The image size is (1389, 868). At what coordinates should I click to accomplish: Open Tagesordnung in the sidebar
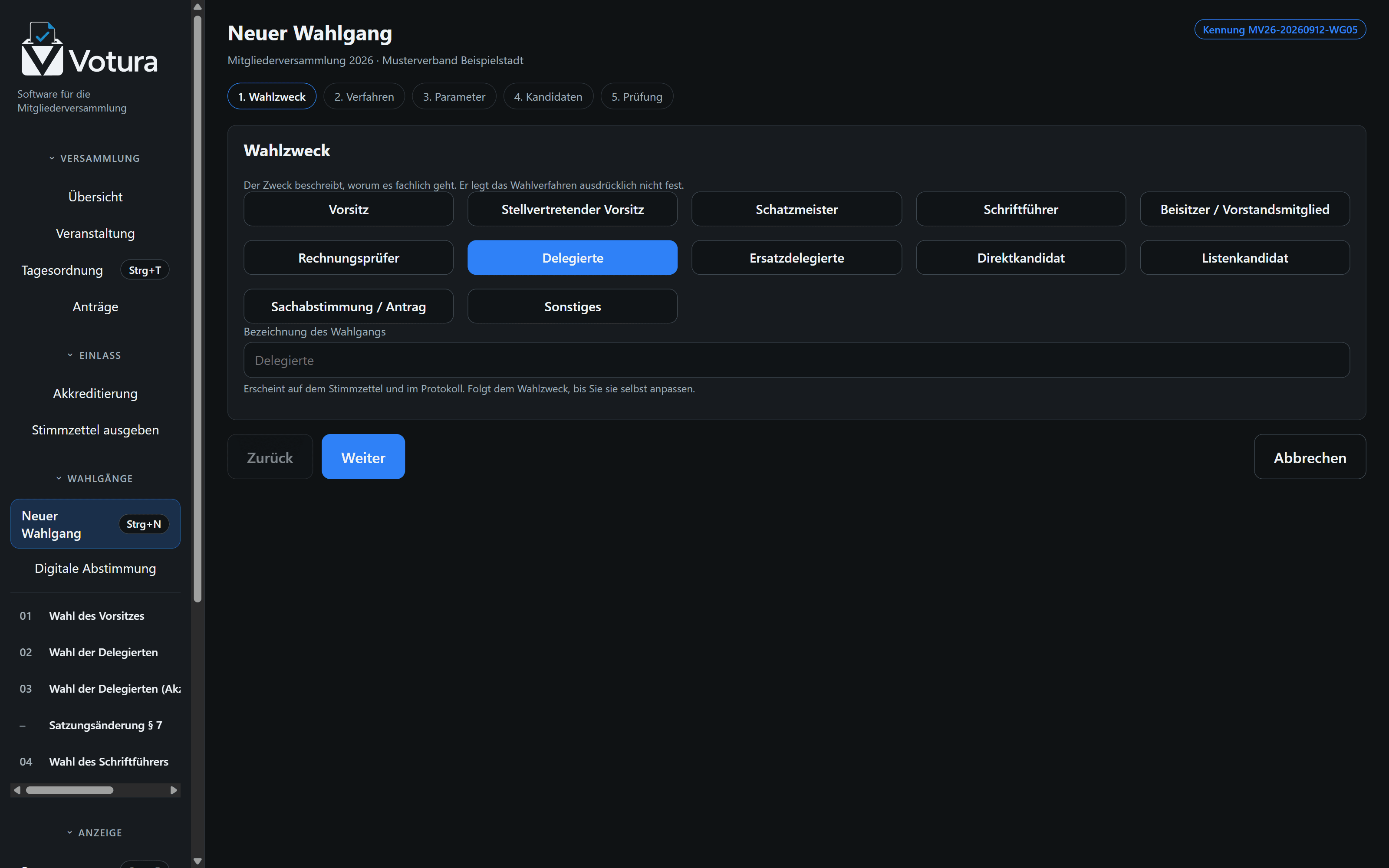[95, 270]
